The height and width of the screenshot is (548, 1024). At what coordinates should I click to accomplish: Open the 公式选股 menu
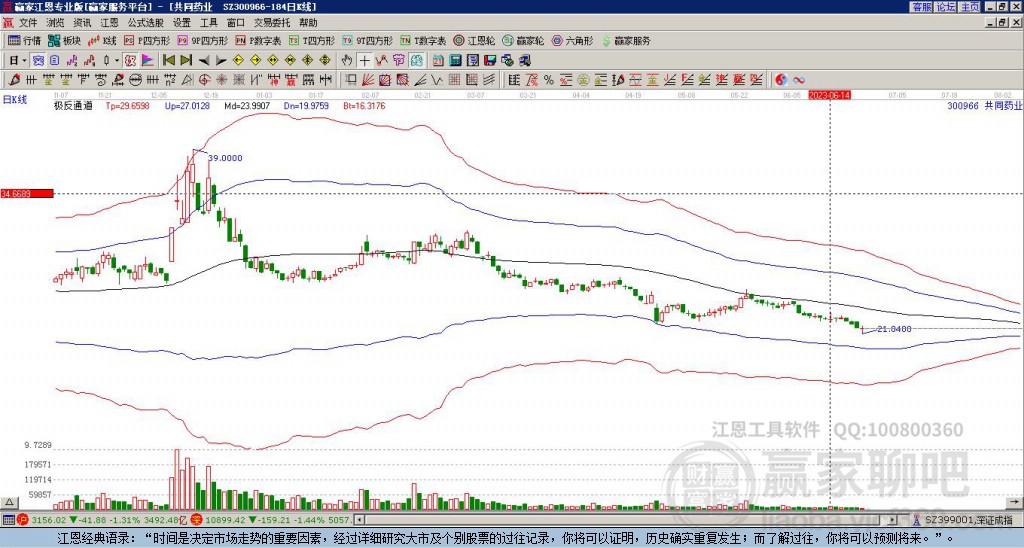pyautogui.click(x=145, y=23)
